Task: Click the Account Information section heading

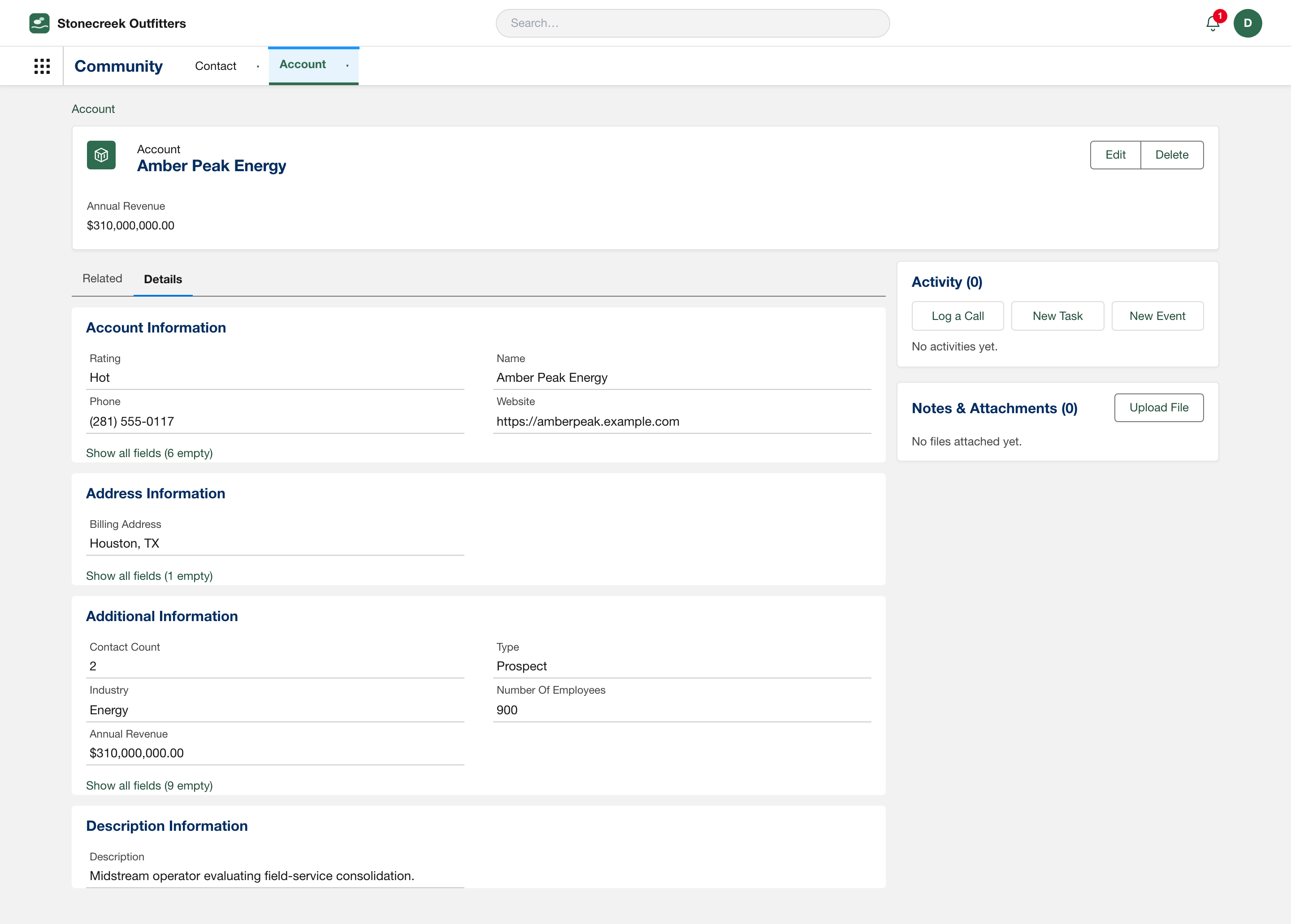Action: click(156, 328)
